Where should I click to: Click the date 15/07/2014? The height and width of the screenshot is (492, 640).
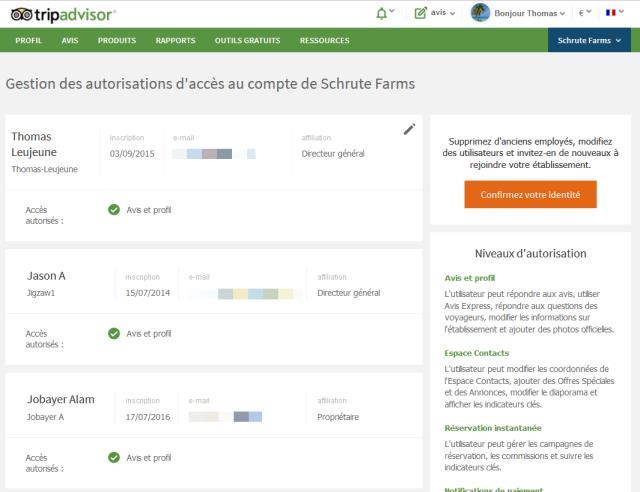(x=148, y=293)
